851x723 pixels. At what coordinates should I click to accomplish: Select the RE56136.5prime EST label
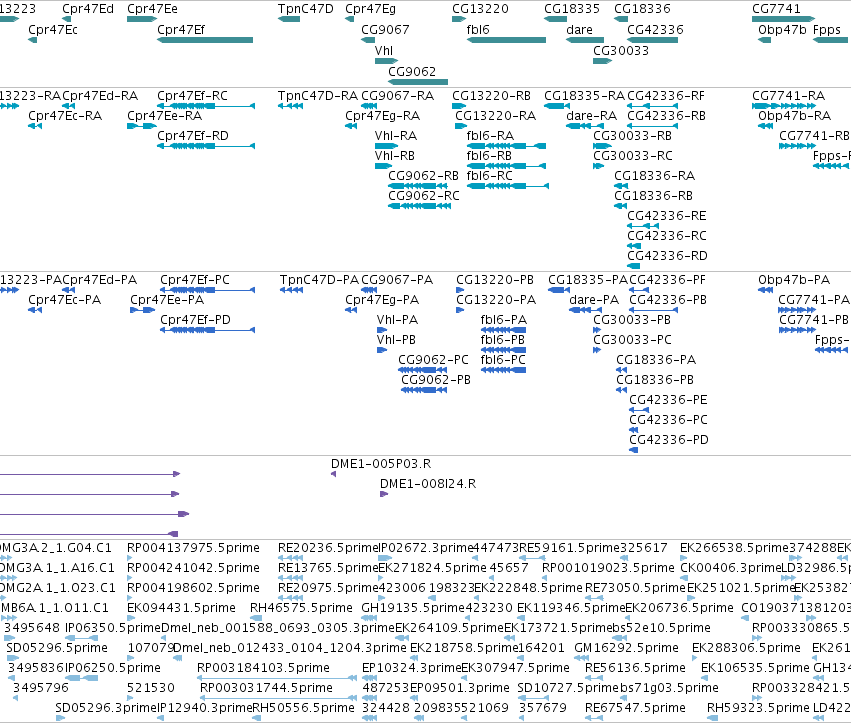pyautogui.click(x=636, y=668)
